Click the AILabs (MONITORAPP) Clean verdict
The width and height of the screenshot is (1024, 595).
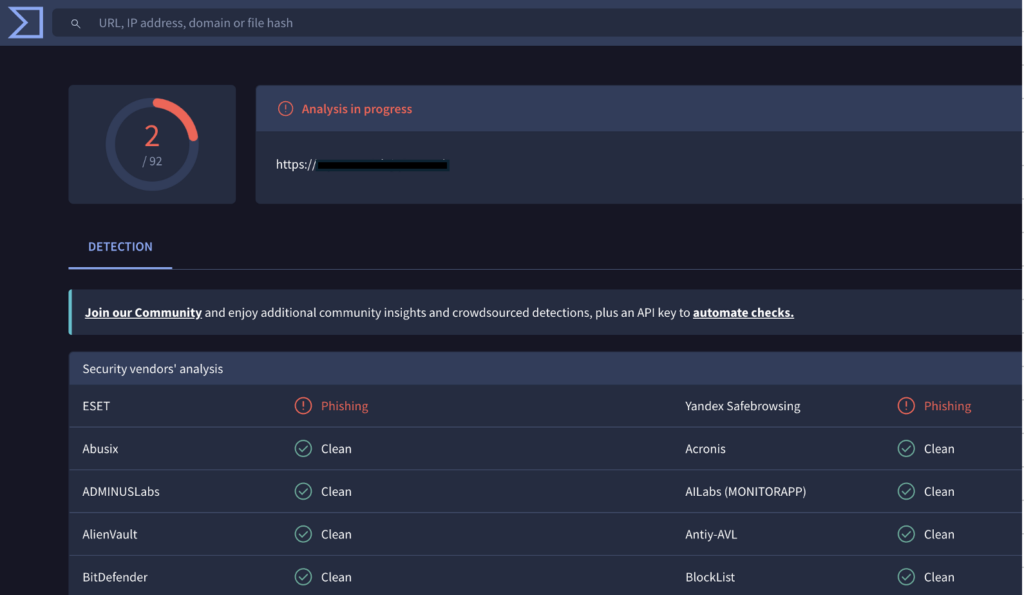click(x=939, y=491)
